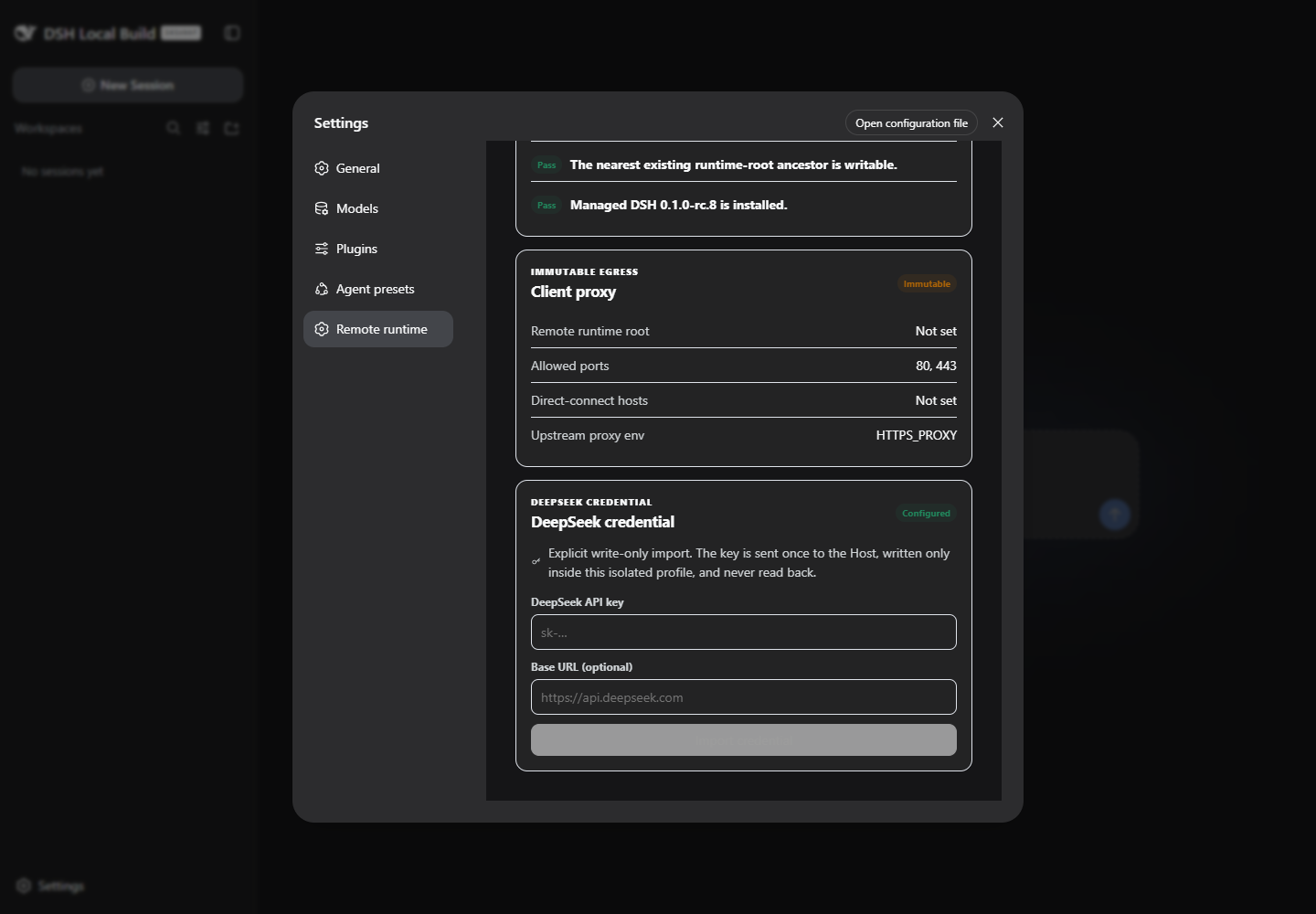Click the Pass badge beside Managed DSH
The height and width of the screenshot is (914, 1316).
click(x=547, y=206)
